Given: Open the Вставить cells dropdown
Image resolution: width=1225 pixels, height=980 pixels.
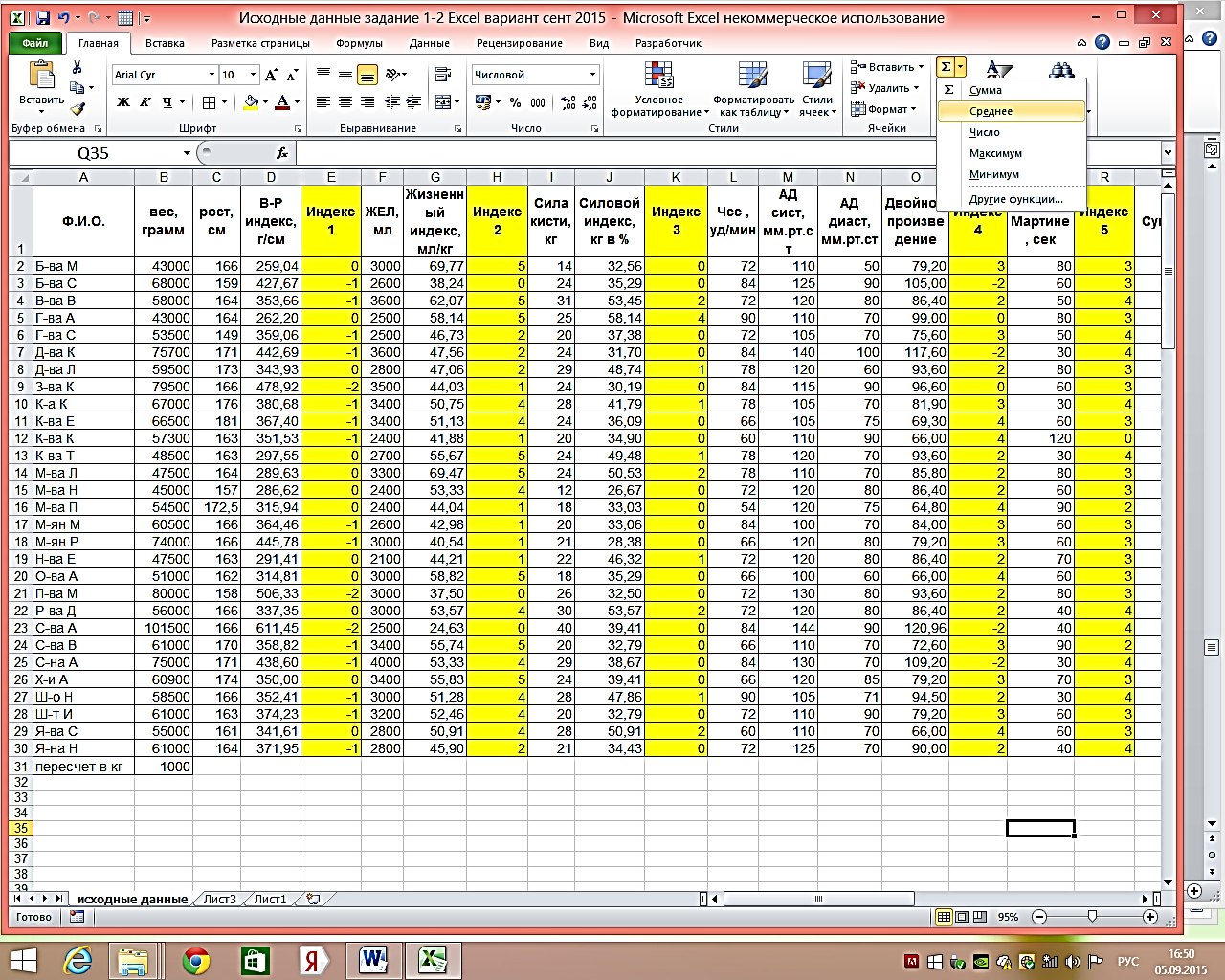Looking at the screenshot, I should click(x=887, y=67).
